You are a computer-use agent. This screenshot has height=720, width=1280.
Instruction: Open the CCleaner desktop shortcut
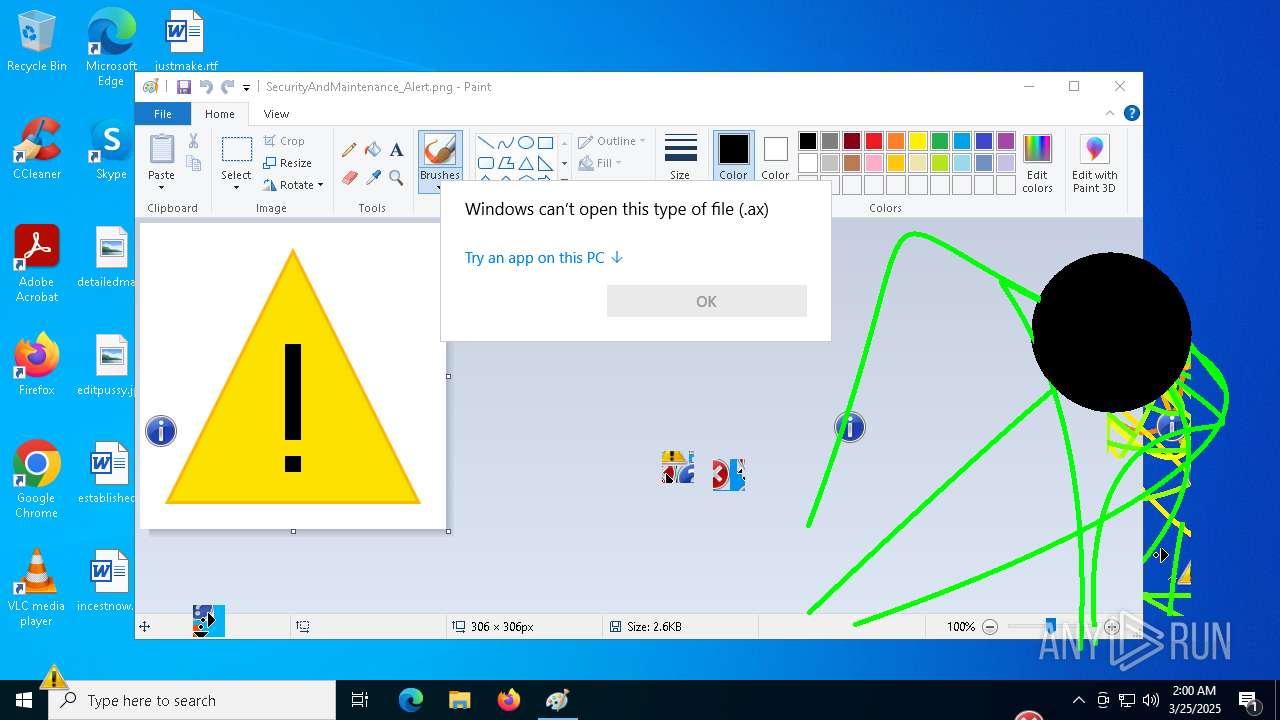[x=37, y=149]
